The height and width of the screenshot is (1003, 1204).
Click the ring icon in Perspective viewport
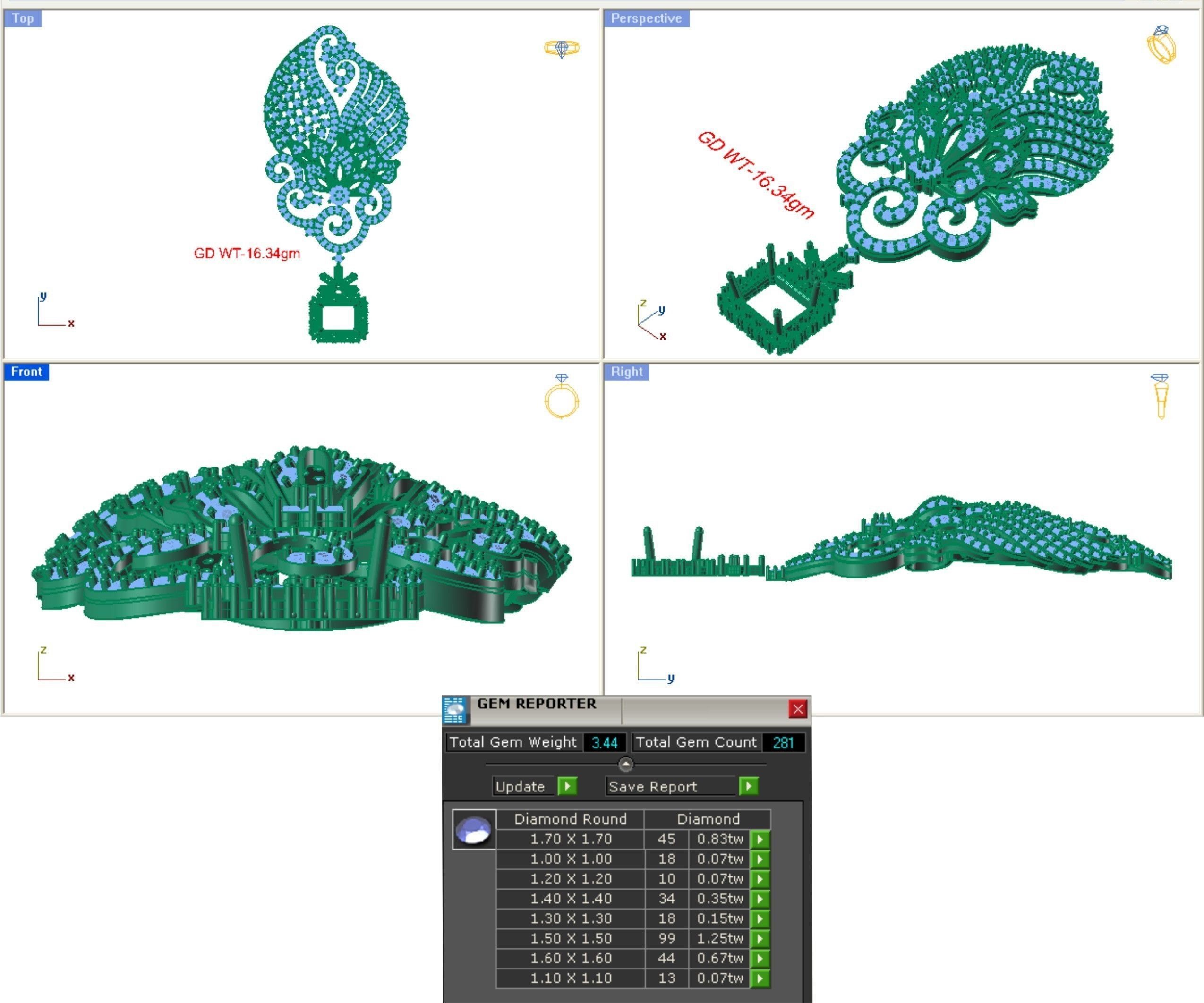(x=1161, y=45)
